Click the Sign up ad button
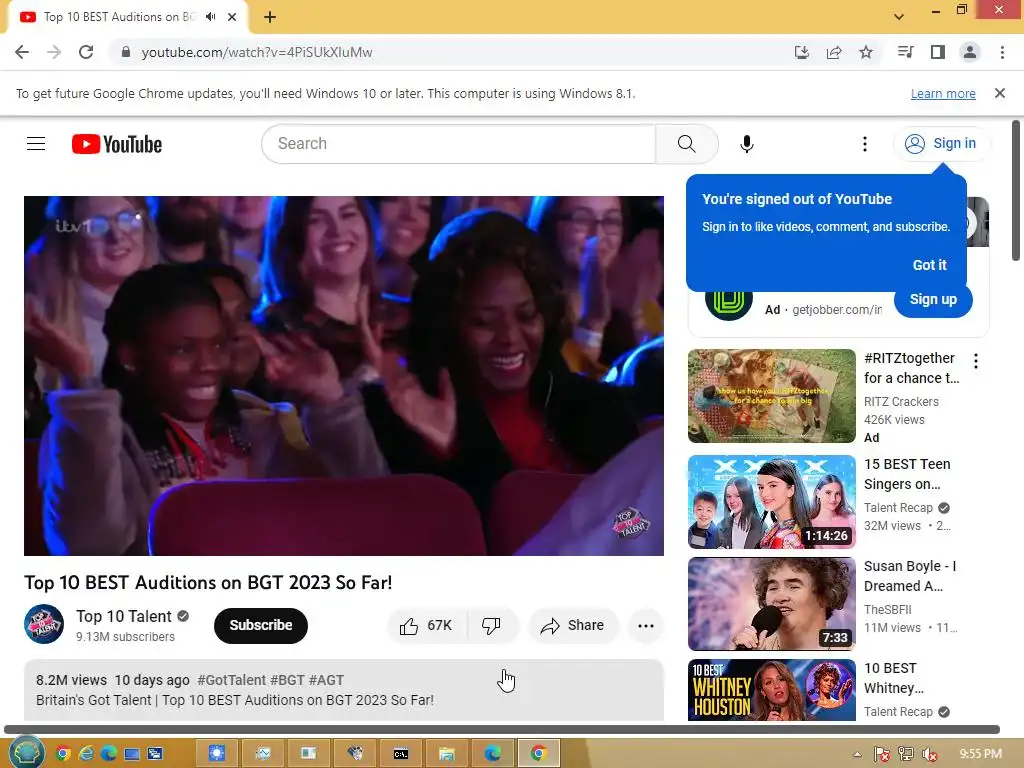 [x=933, y=299]
